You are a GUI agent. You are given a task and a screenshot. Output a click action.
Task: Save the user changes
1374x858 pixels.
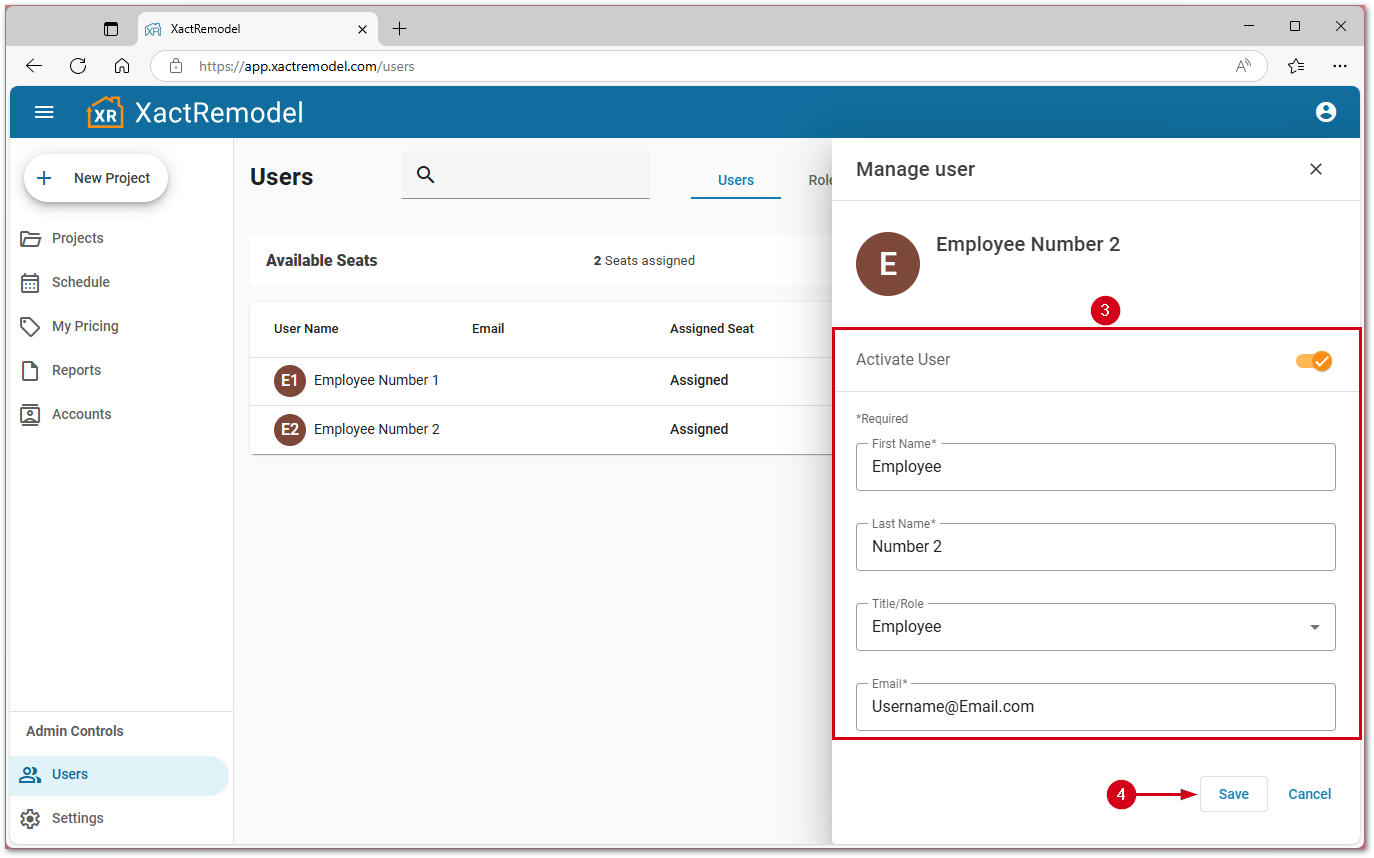point(1233,794)
